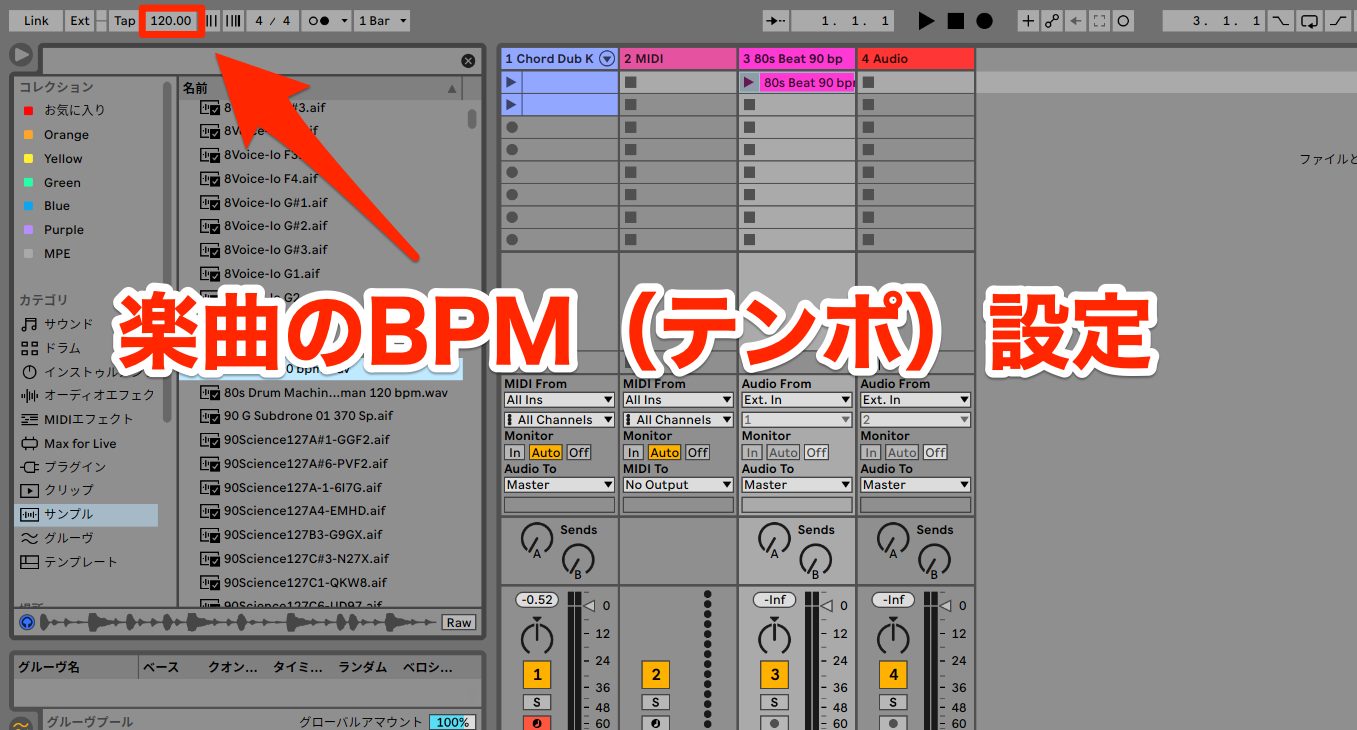The height and width of the screenshot is (730, 1357).
Task: Click the track 3 pan knob
Action: tap(774, 637)
